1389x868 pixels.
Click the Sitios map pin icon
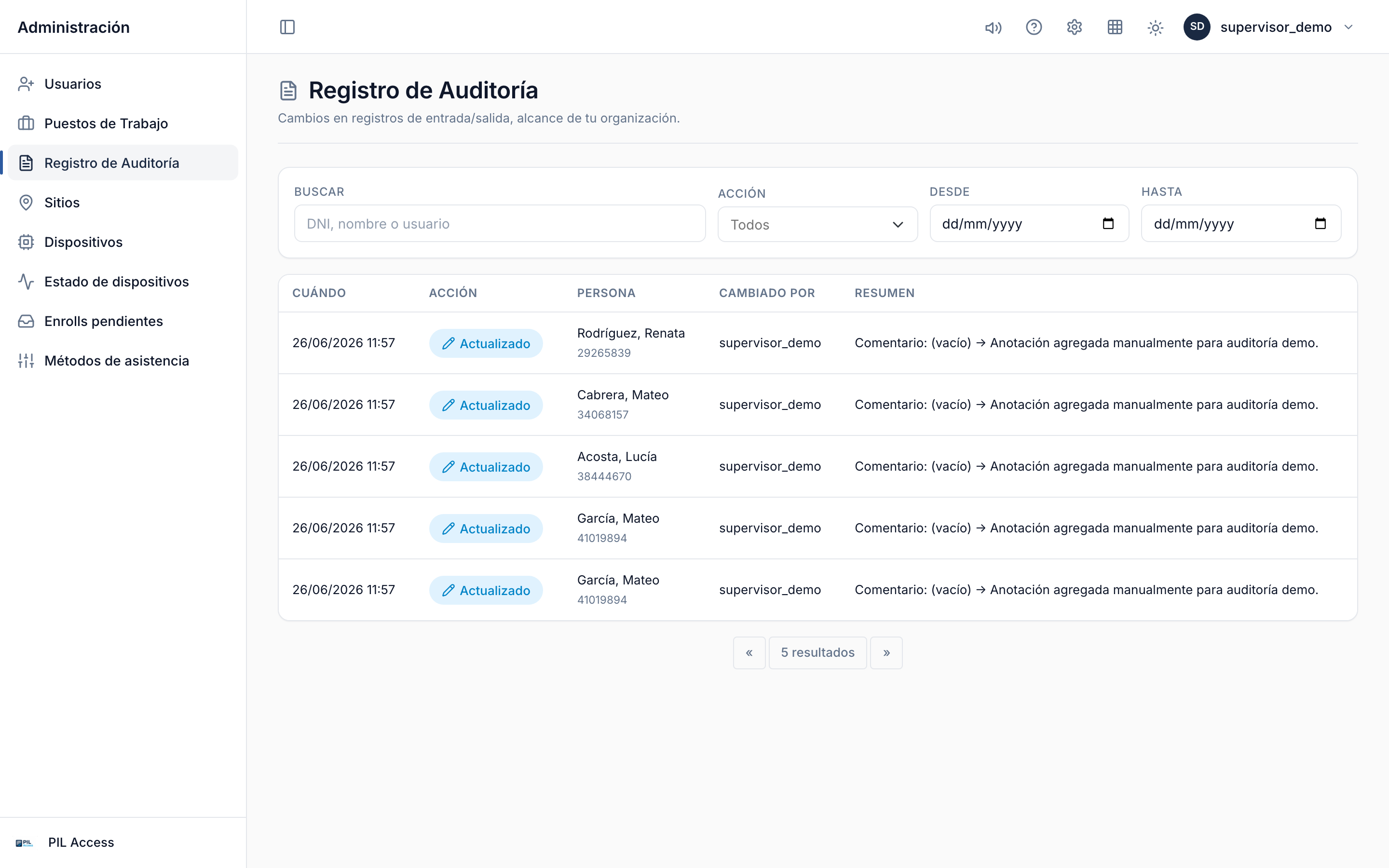tap(26, 203)
